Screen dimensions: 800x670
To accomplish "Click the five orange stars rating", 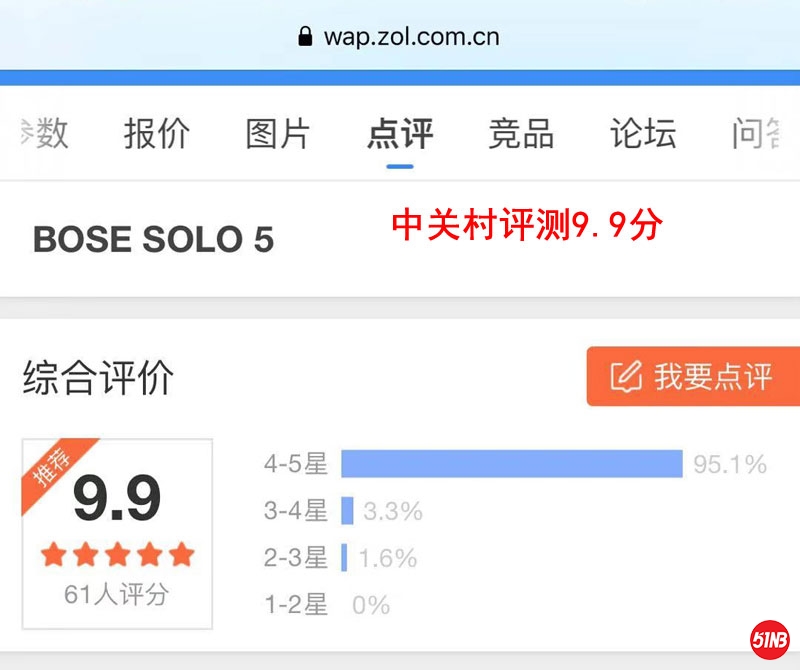I will [117, 553].
